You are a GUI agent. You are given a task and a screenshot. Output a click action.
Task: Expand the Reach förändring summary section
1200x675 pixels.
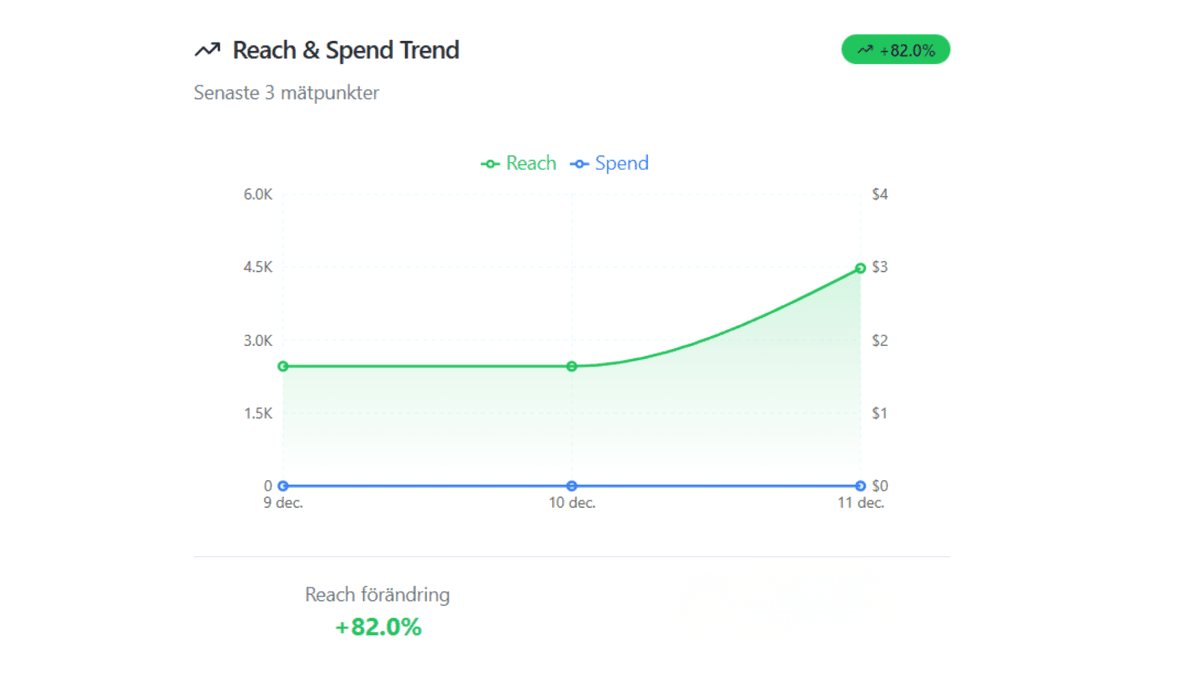(x=378, y=595)
